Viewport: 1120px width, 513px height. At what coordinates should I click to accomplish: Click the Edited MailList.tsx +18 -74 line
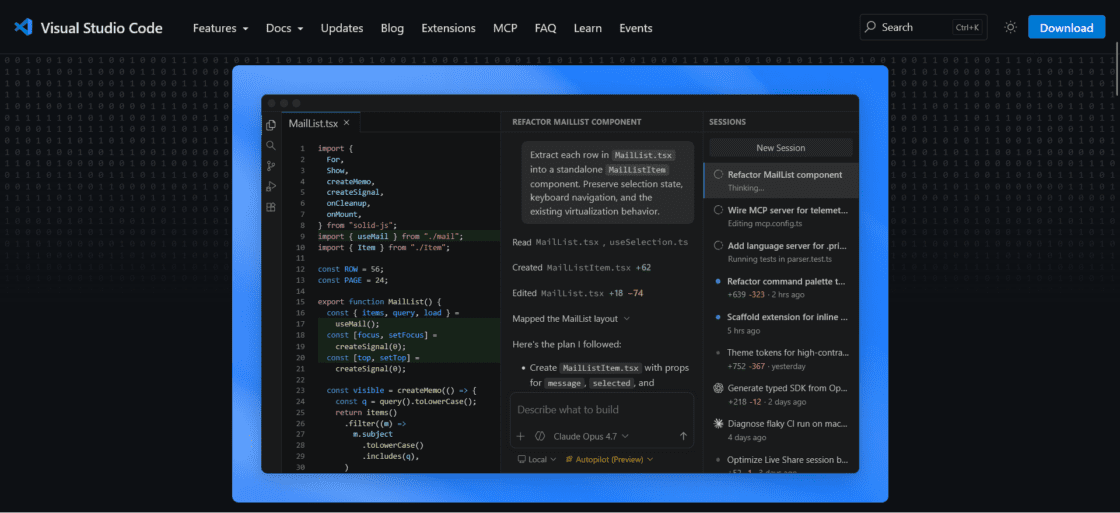(578, 293)
